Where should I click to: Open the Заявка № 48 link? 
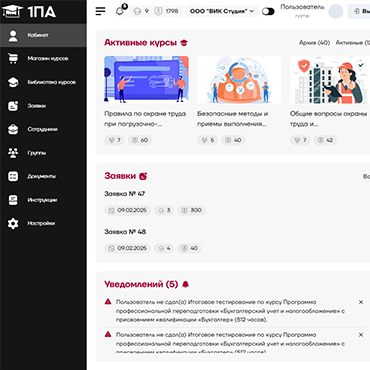[125, 232]
